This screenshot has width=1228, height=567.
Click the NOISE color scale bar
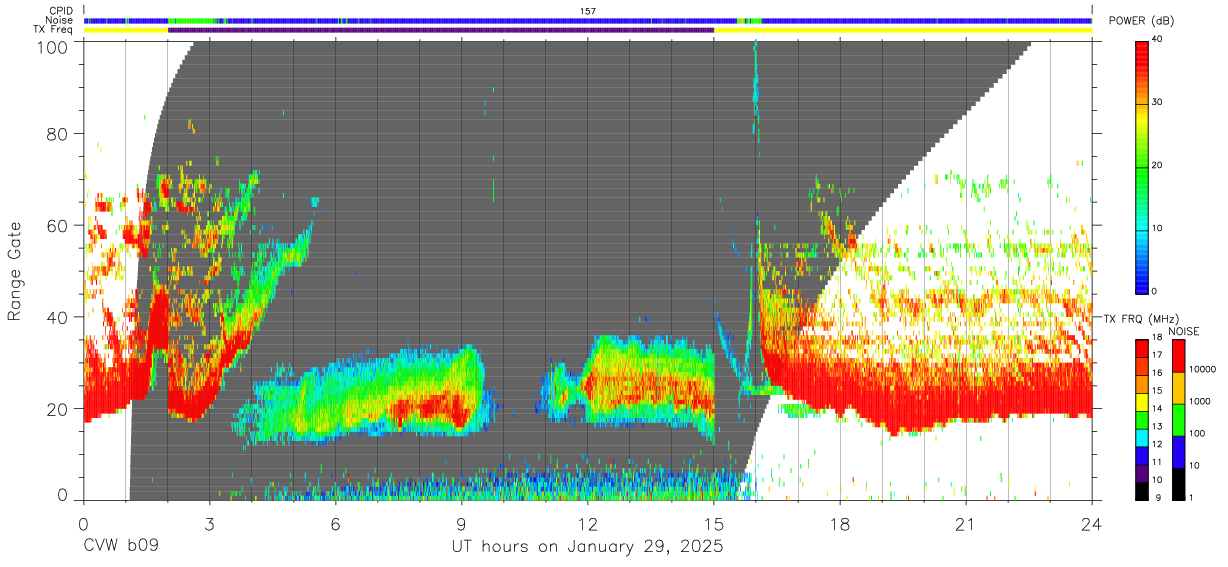pyautogui.click(x=1180, y=419)
